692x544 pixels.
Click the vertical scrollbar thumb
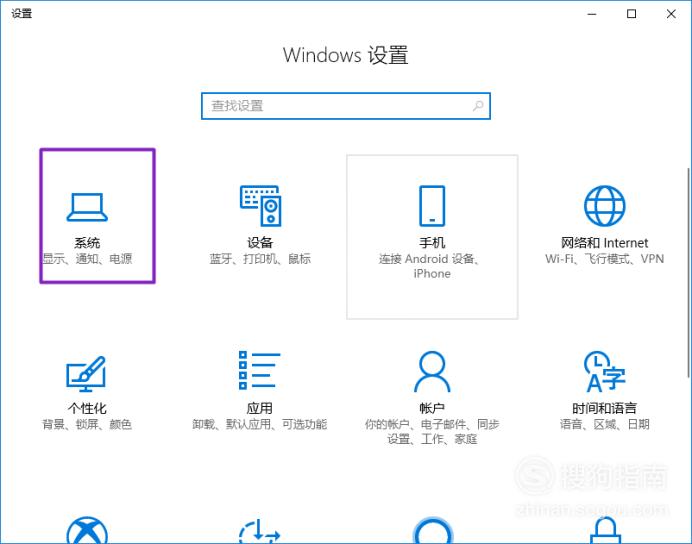coord(688,272)
